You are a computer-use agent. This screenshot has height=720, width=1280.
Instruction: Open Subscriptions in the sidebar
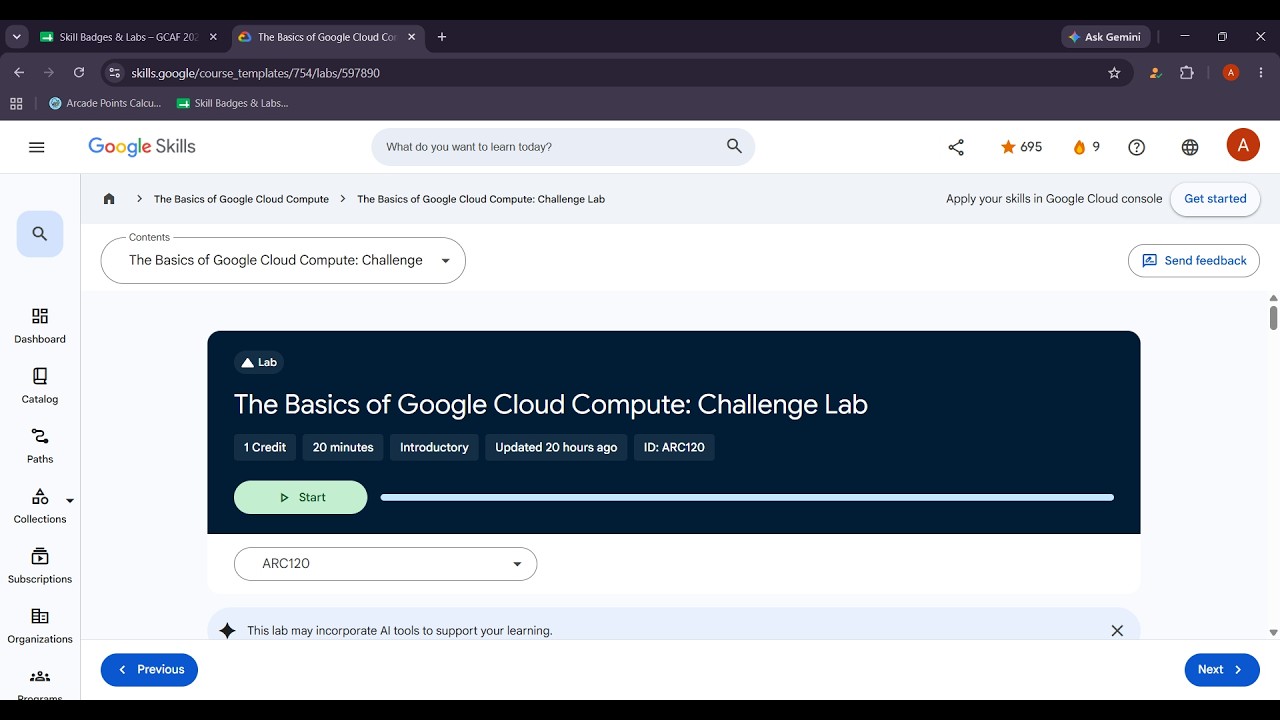pos(40,565)
